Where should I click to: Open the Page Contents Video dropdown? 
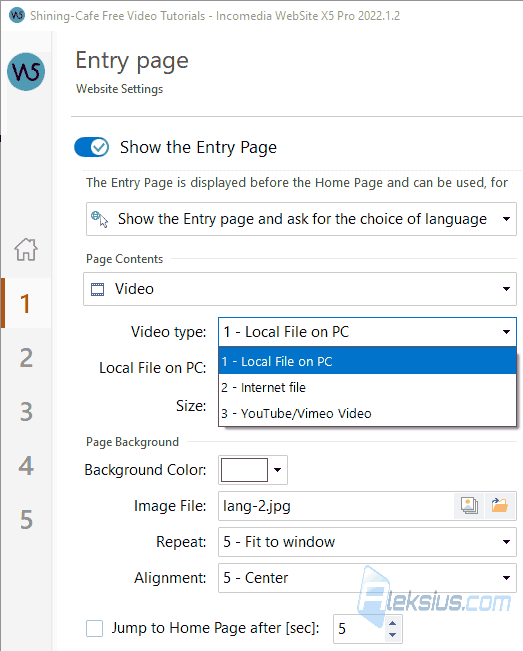(x=300, y=289)
